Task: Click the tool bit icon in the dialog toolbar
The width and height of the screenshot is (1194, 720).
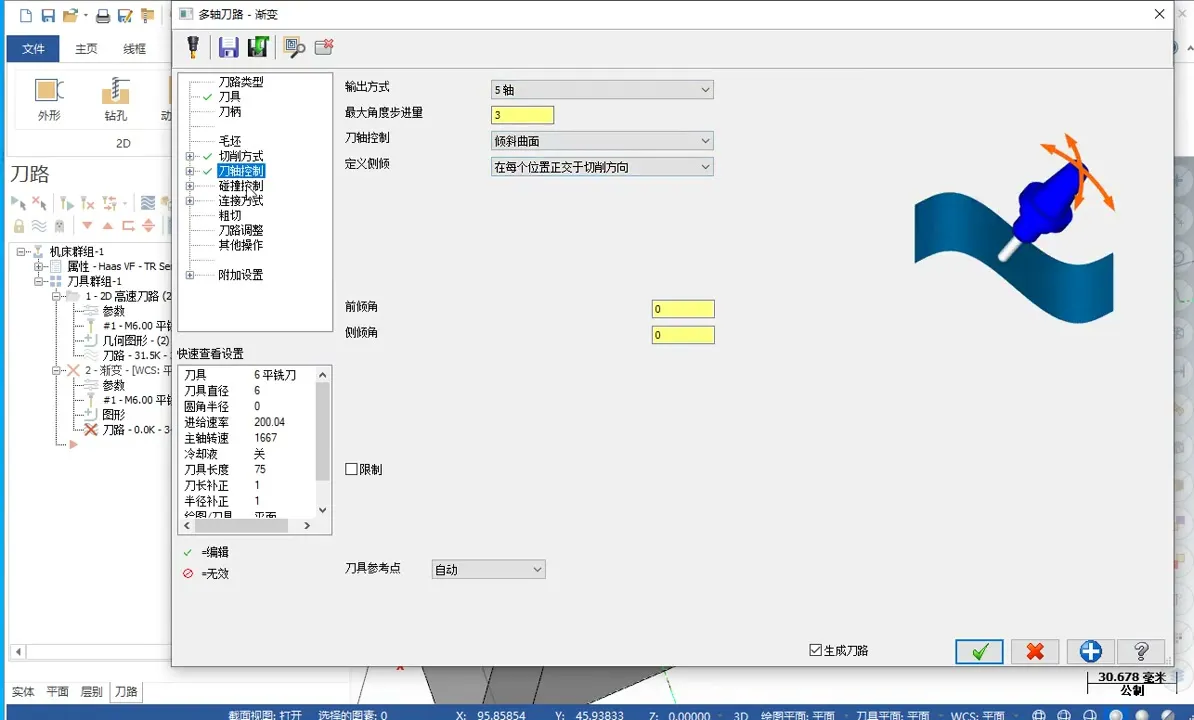Action: tap(194, 46)
